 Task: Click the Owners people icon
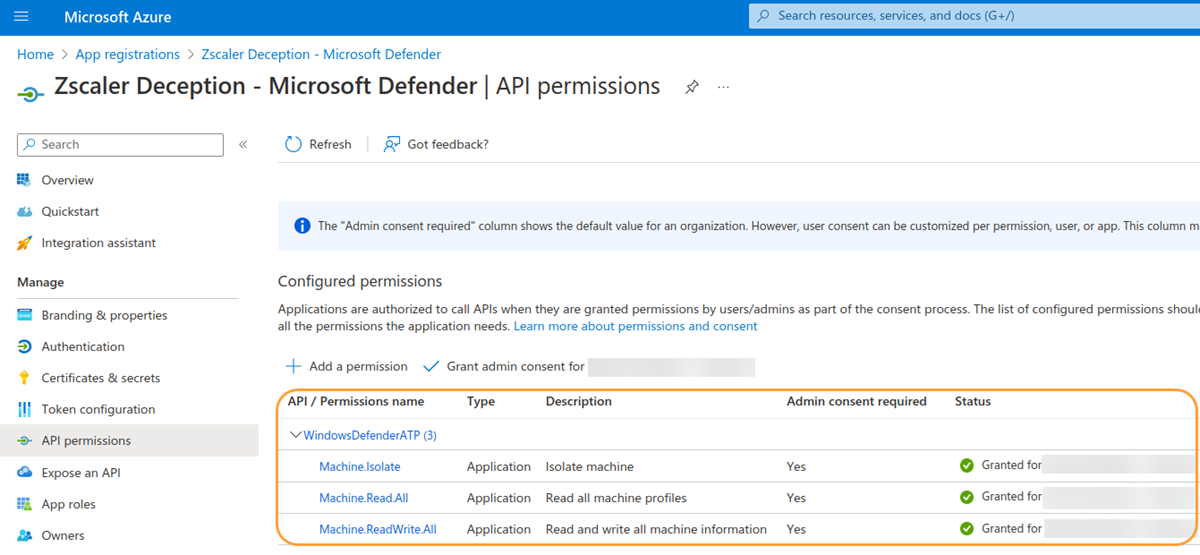(25, 535)
